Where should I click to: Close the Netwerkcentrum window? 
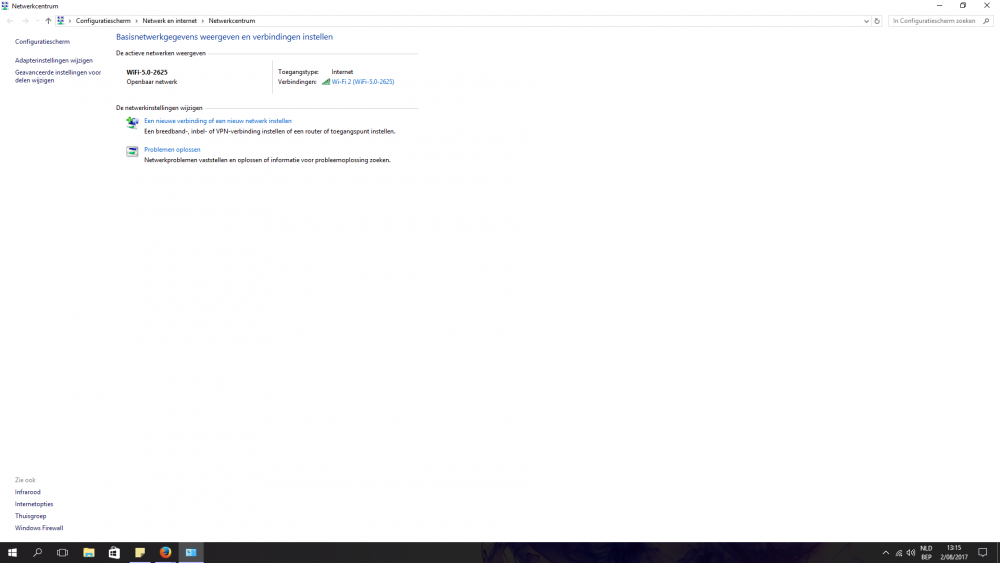pos(987,6)
